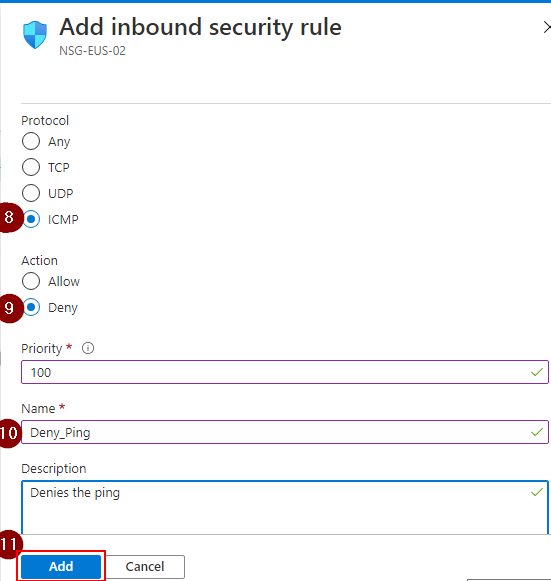Image resolution: width=551 pixels, height=581 pixels.
Task: Click the green checkmark in Description box
Action: click(x=537, y=492)
